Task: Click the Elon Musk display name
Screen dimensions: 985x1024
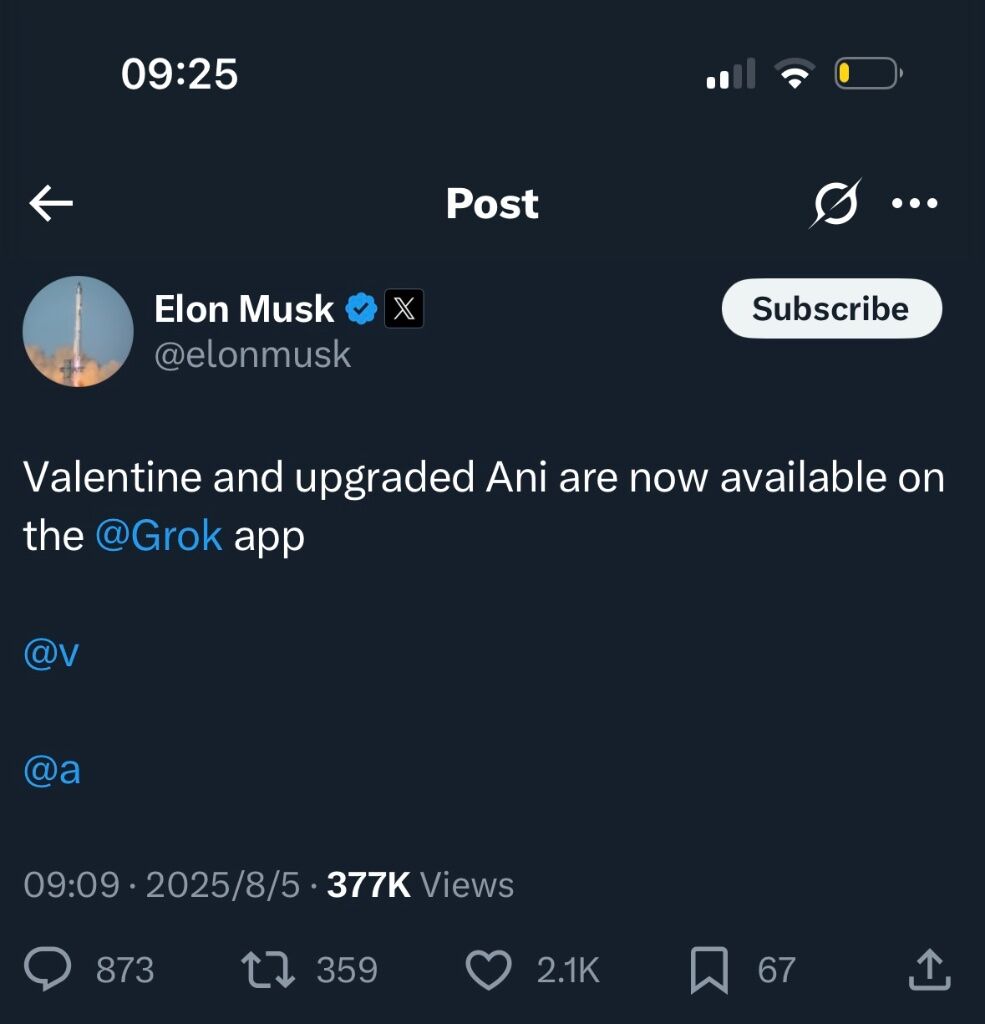Action: (244, 309)
